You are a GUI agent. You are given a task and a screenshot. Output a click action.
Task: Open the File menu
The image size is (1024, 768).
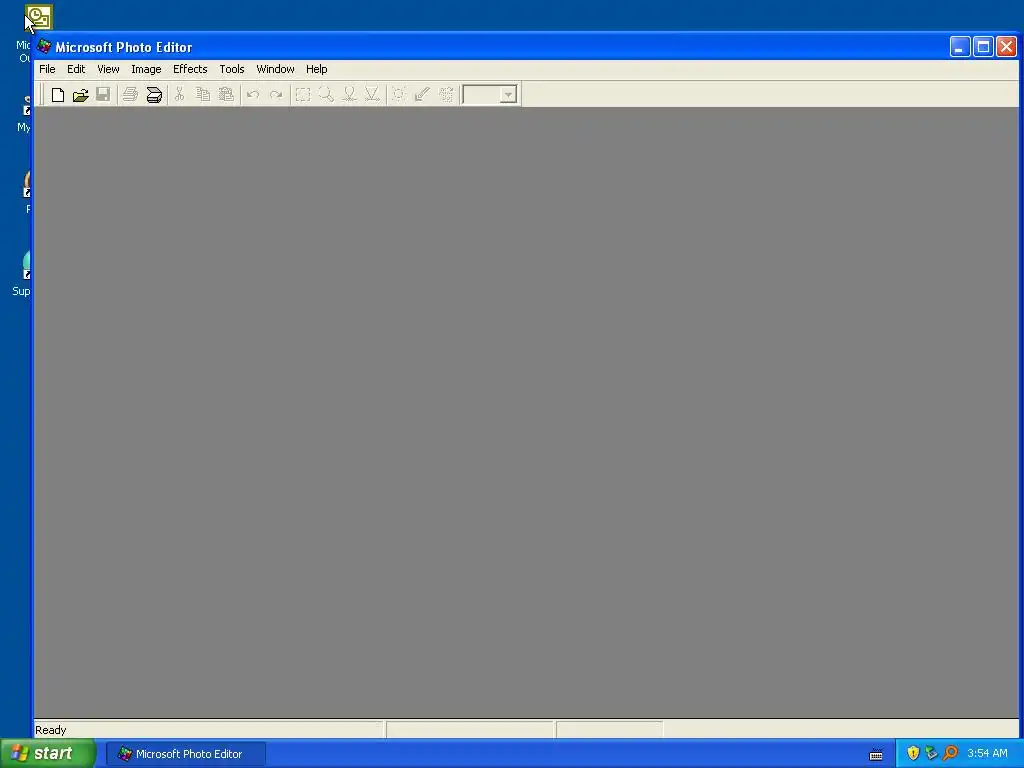click(x=47, y=69)
